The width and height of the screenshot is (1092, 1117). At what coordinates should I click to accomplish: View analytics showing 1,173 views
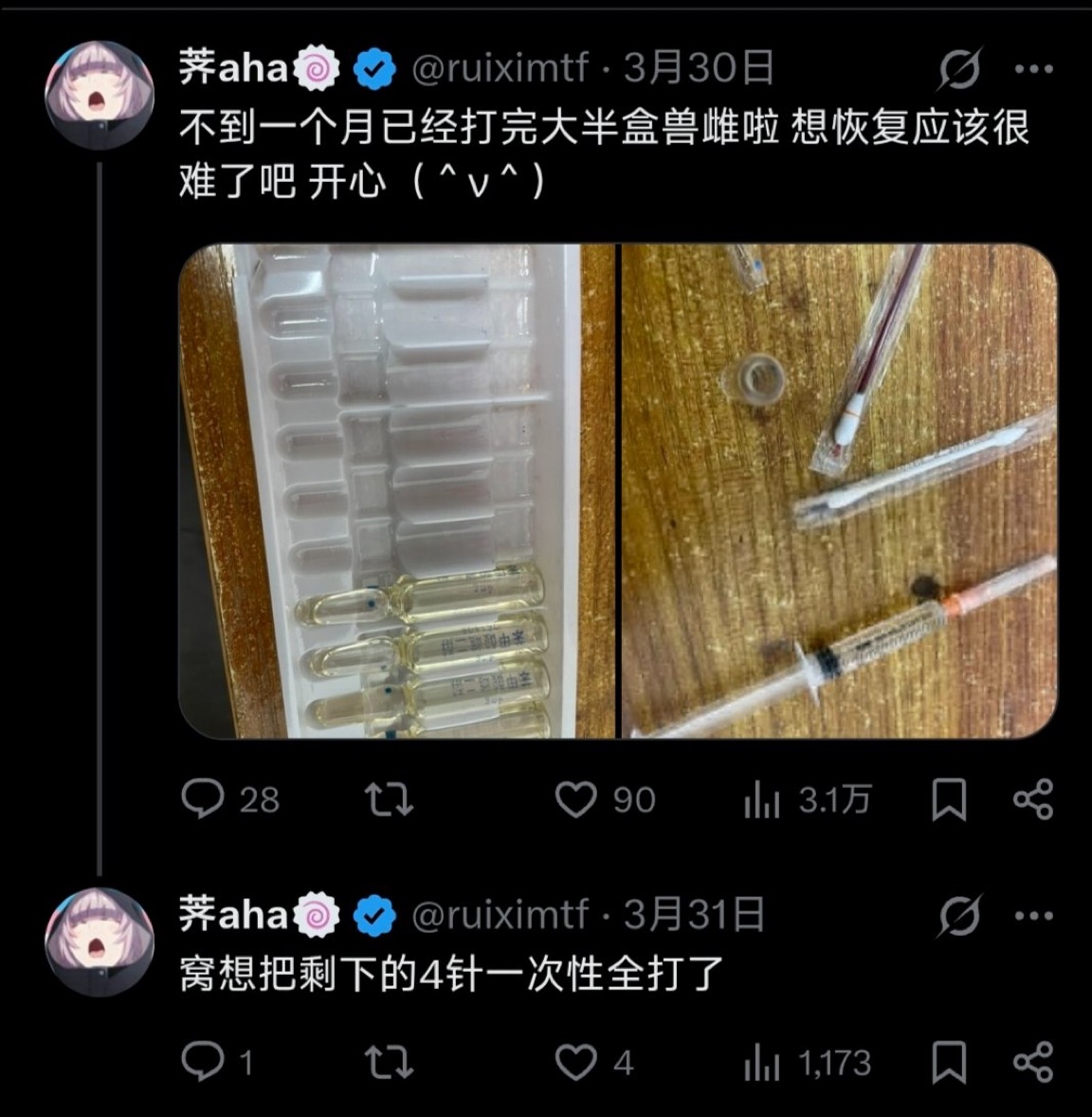(807, 1063)
